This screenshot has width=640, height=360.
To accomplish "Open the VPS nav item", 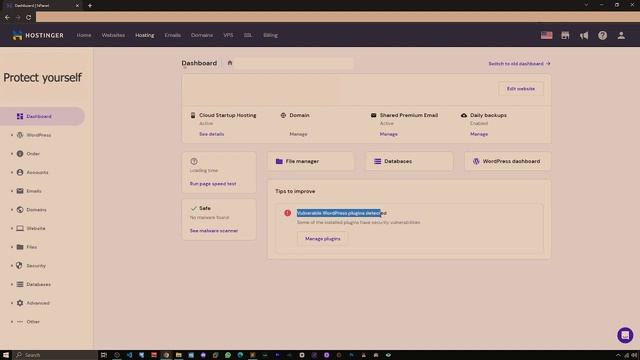I will click(228, 36).
